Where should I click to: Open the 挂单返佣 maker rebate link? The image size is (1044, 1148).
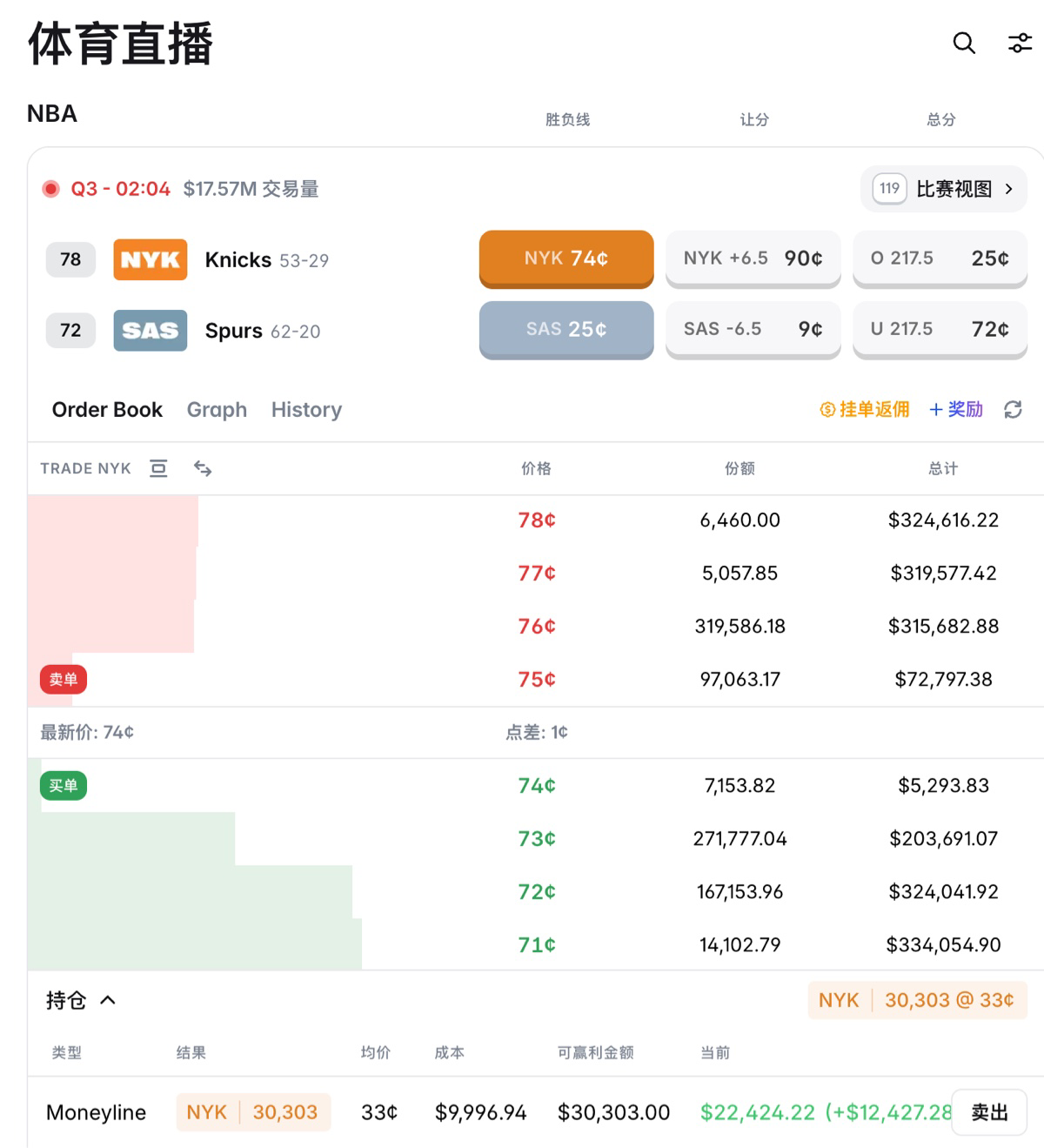[x=865, y=409]
